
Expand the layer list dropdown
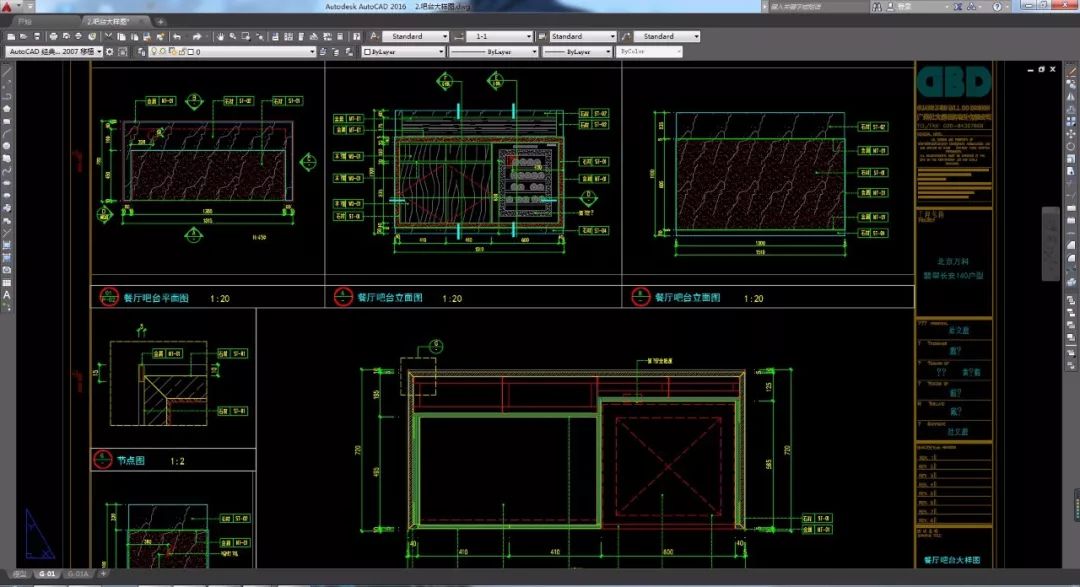(x=311, y=51)
